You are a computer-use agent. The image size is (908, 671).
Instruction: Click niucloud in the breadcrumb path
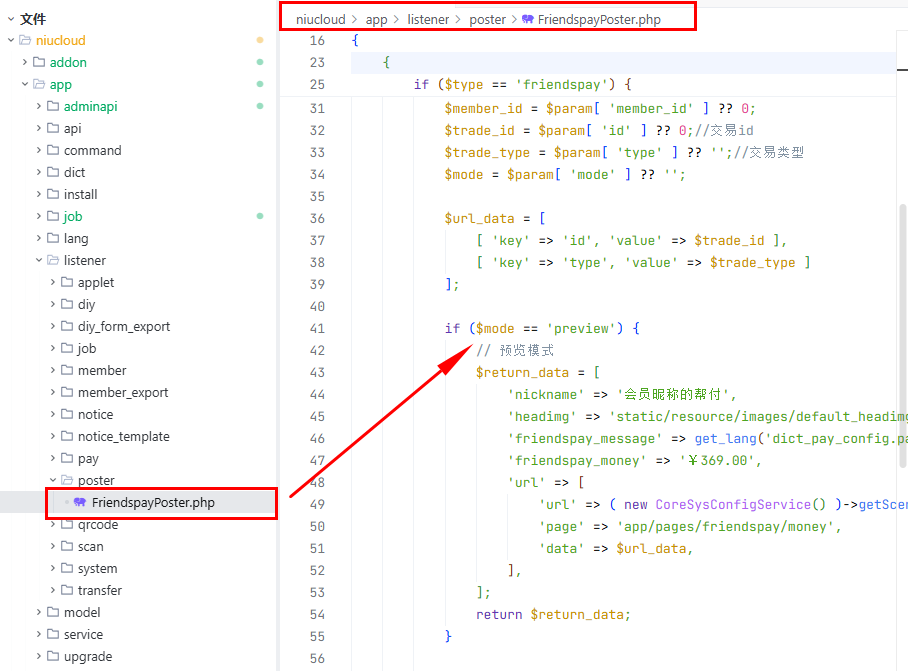tap(320, 19)
